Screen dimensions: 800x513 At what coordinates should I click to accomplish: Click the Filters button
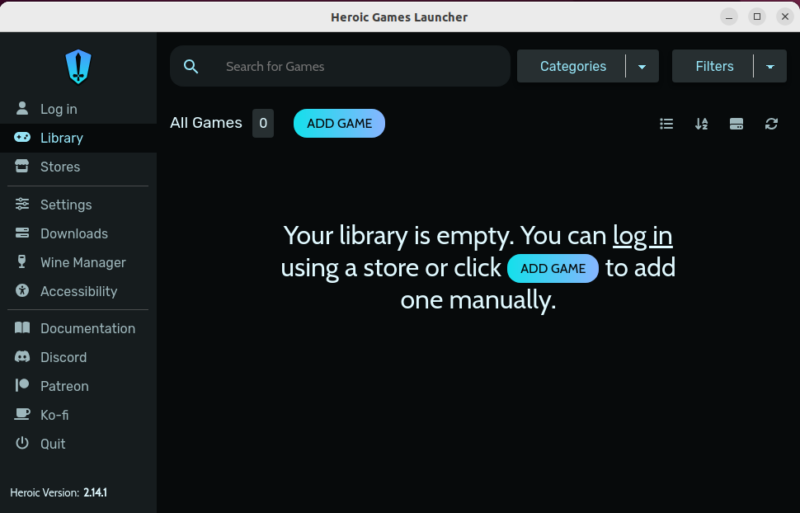714,66
